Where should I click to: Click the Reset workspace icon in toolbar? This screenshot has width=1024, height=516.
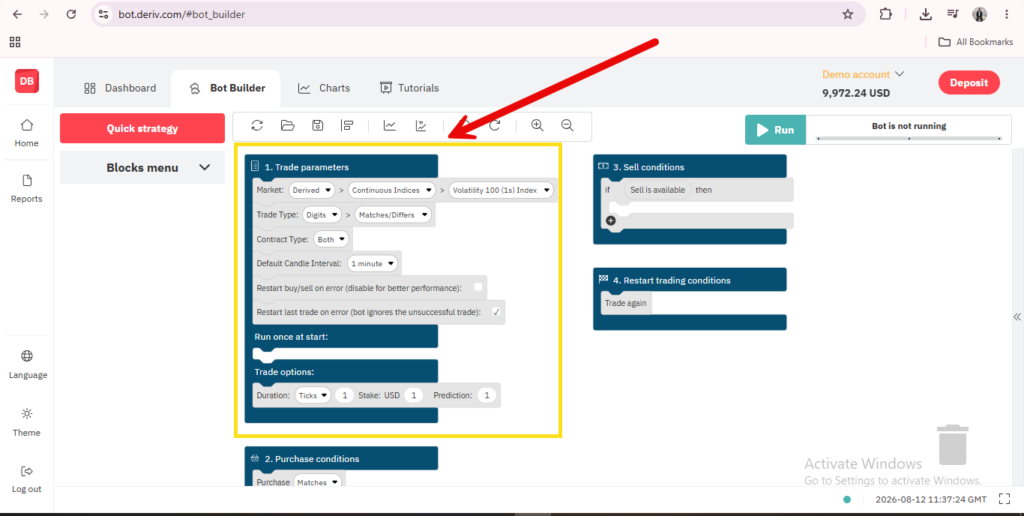[x=257, y=125]
